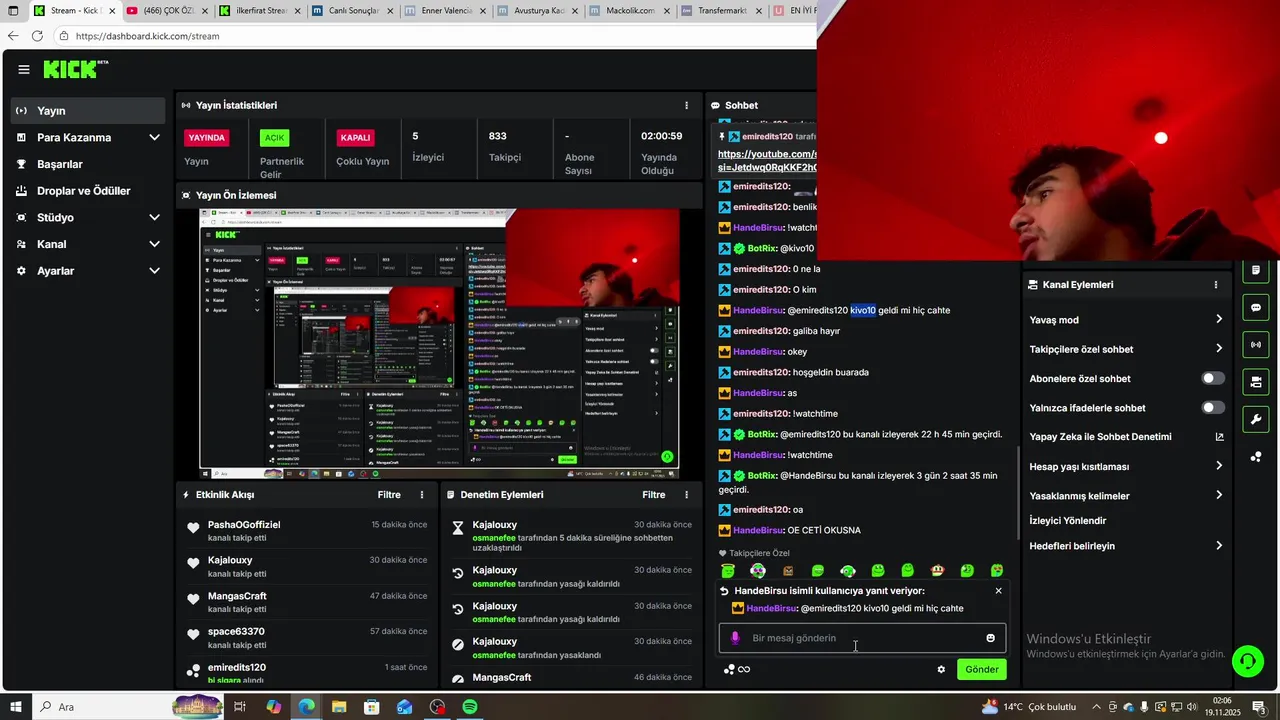
Task: Switch to the Mackolik.com browser tab
Action: click(629, 11)
